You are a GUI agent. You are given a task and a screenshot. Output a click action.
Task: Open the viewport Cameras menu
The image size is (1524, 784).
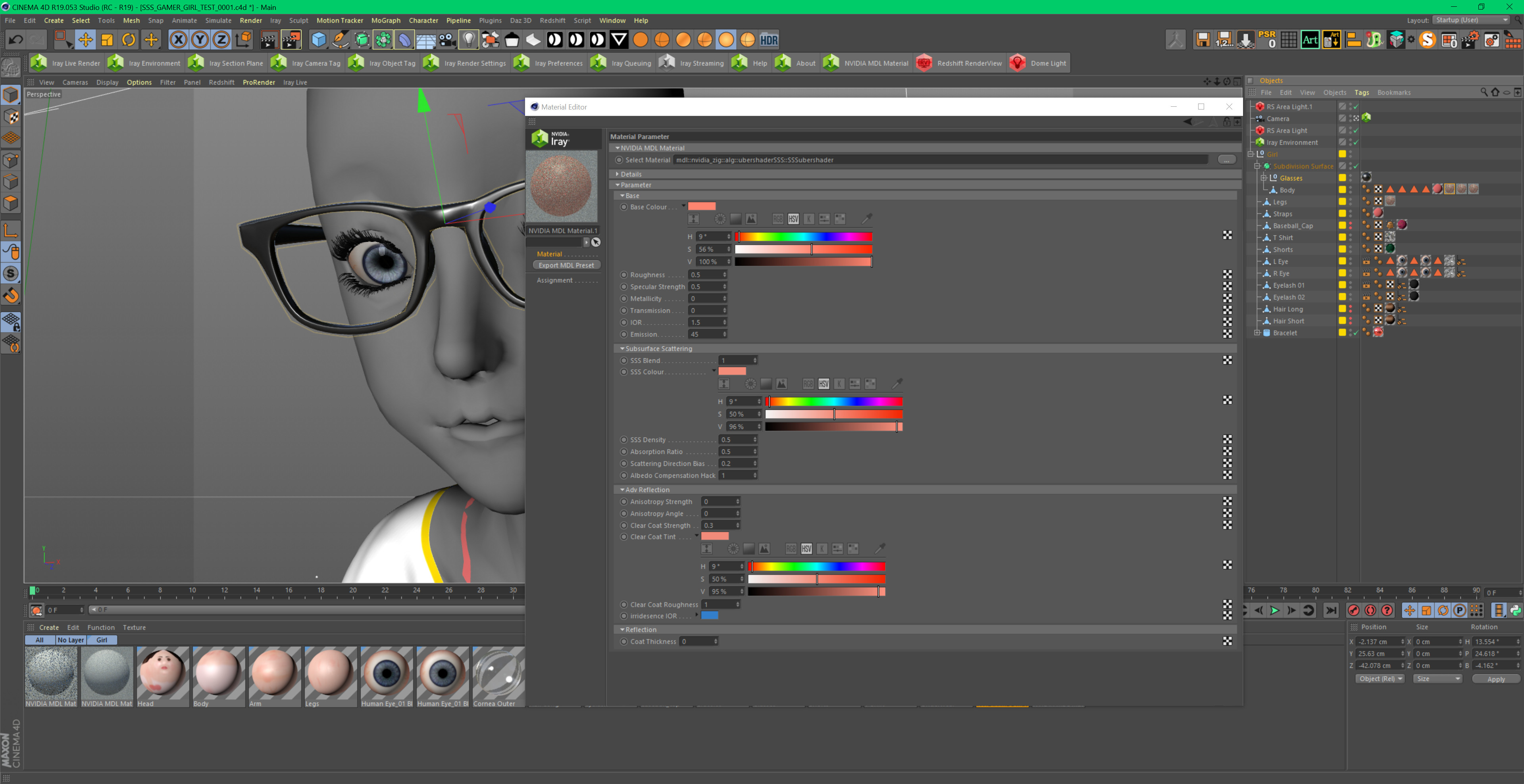click(75, 82)
